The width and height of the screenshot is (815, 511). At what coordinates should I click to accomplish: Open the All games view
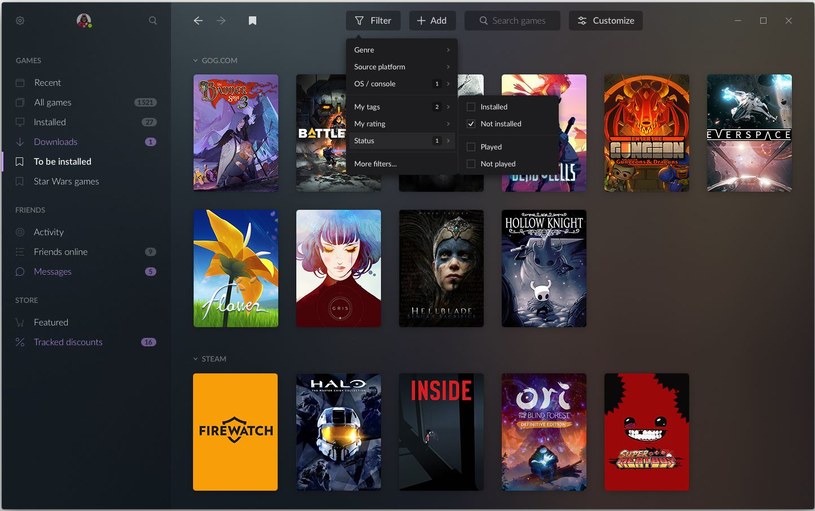pyautogui.click(x=52, y=102)
